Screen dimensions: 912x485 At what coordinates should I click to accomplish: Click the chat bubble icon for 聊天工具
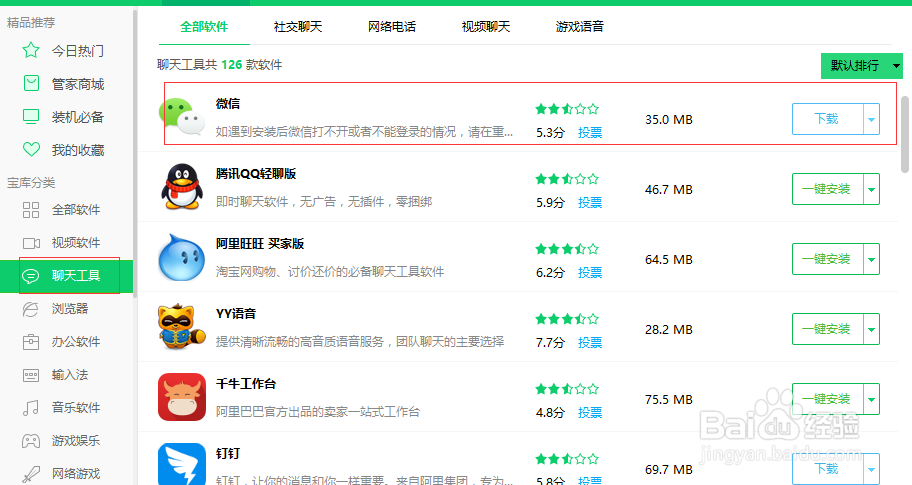pos(31,276)
